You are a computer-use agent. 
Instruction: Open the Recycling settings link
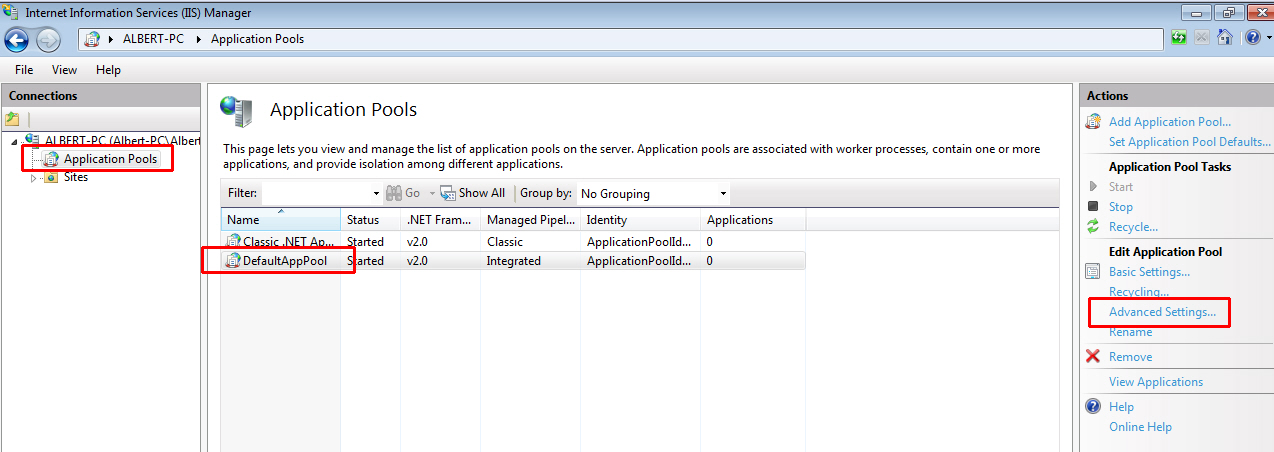1139,292
